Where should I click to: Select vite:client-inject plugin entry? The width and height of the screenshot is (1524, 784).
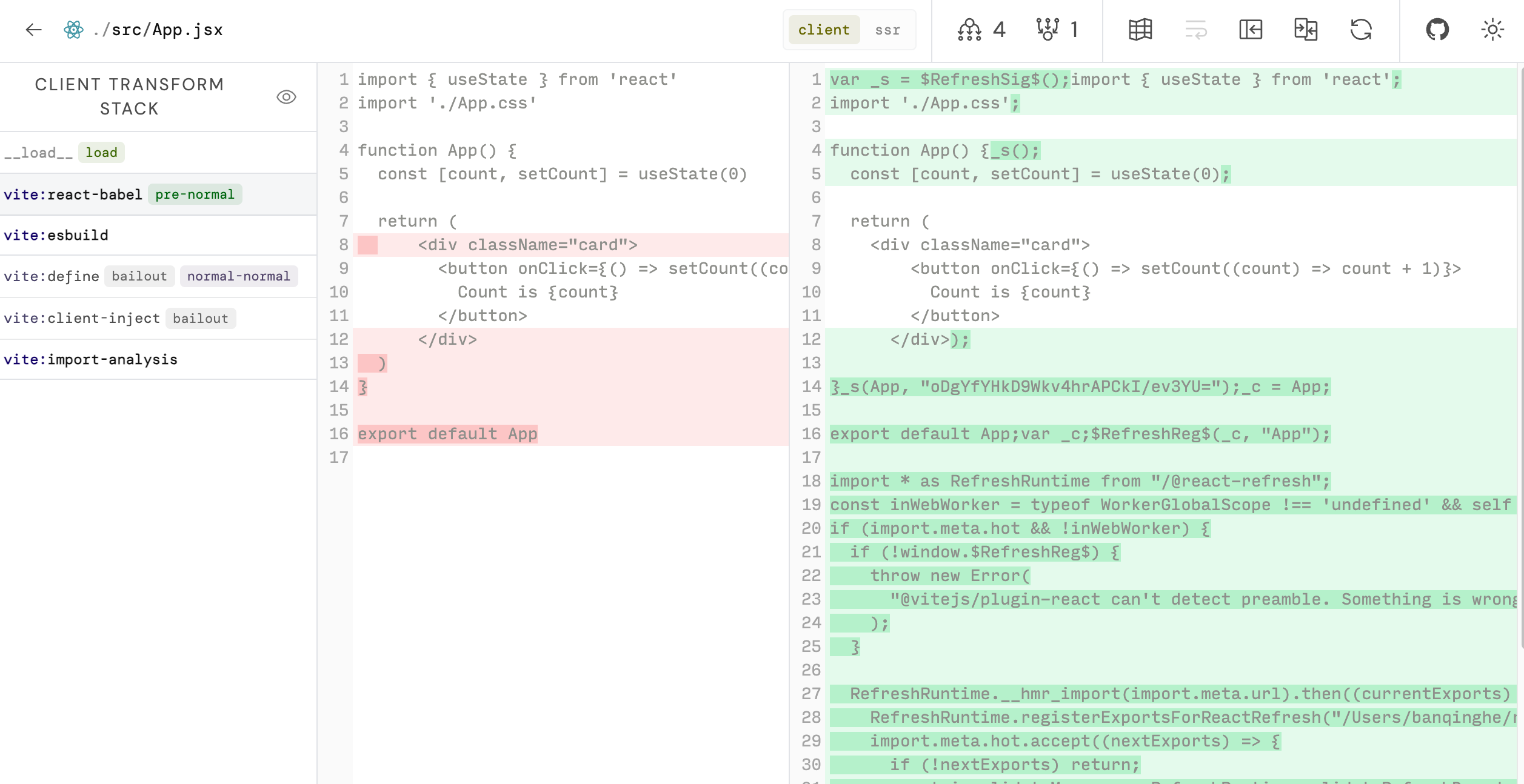pyautogui.click(x=82, y=318)
